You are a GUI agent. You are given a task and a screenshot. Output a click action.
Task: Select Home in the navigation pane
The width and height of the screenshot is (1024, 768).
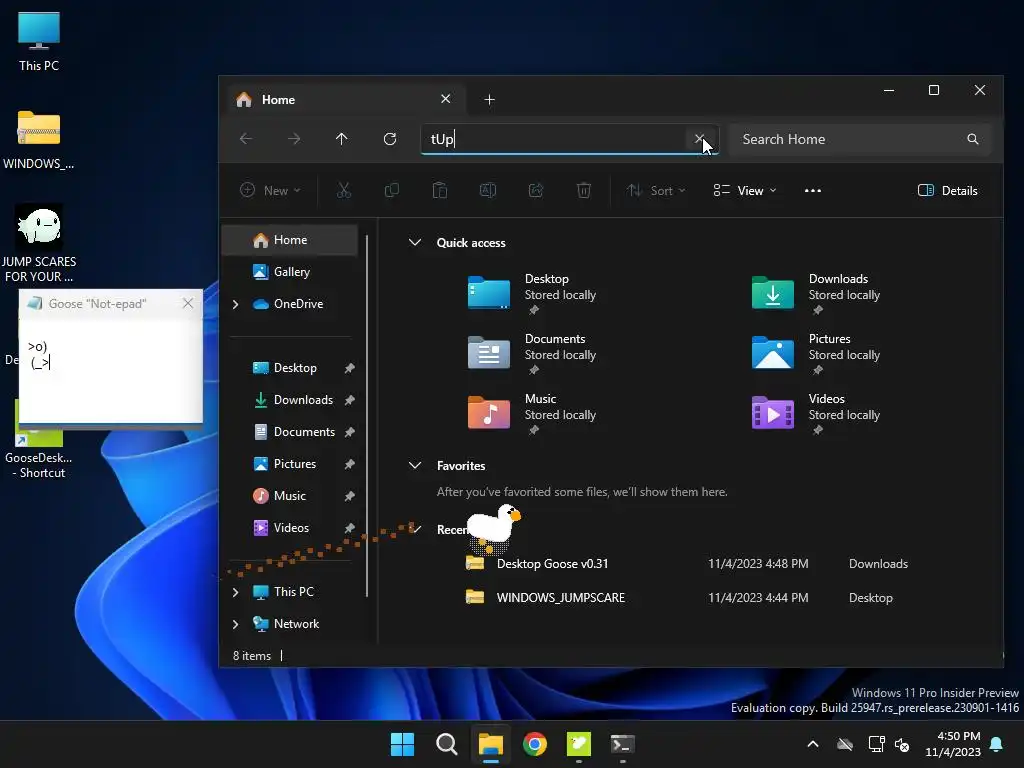point(290,240)
